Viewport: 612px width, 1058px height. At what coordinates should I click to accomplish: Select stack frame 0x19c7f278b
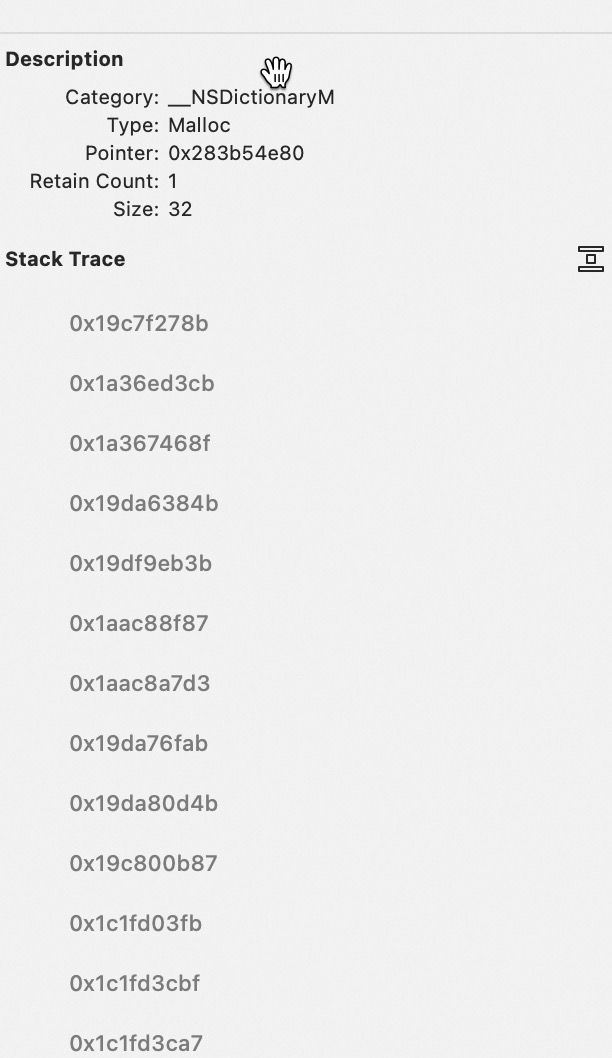(139, 323)
